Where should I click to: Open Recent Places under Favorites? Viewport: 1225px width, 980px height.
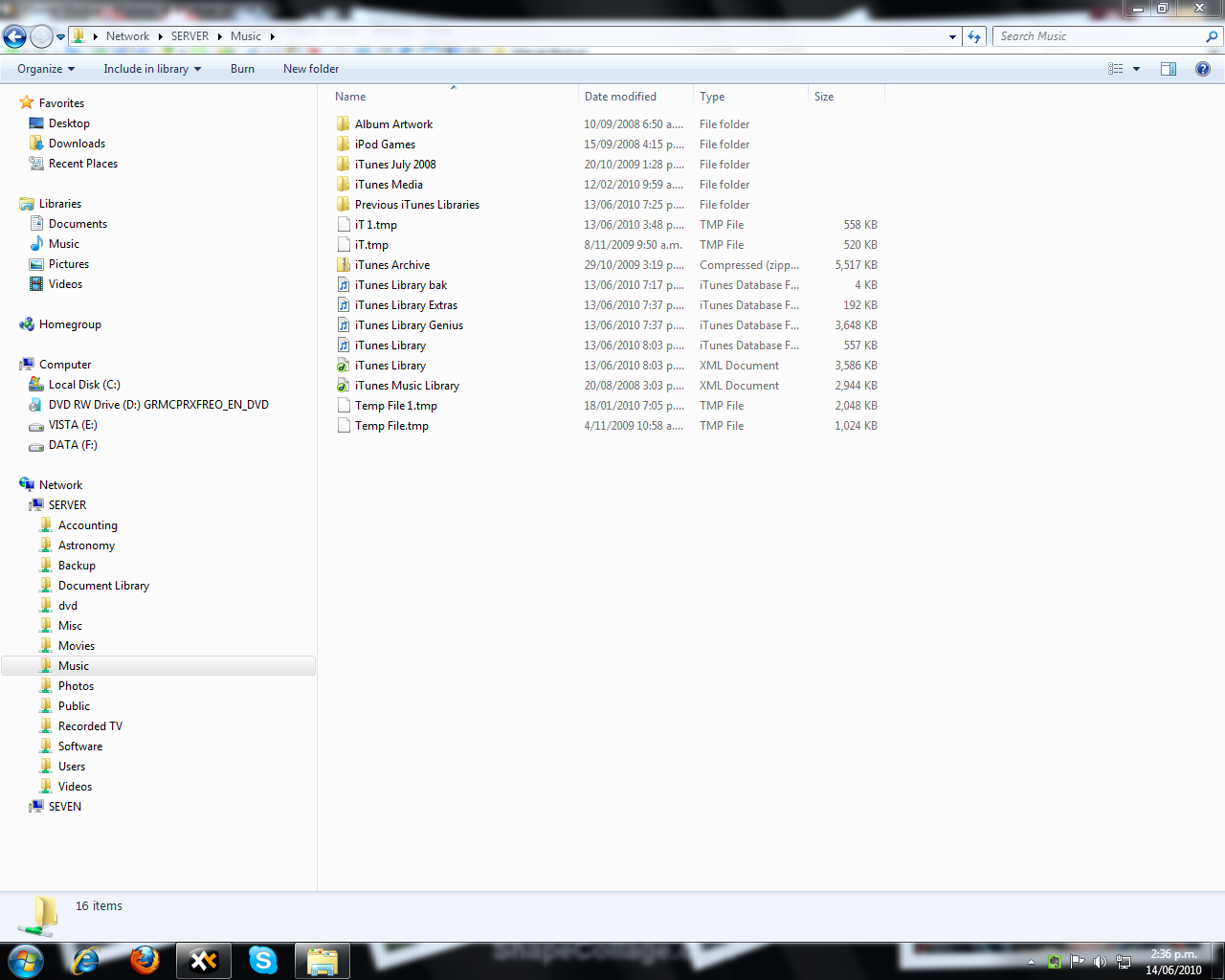click(x=83, y=164)
